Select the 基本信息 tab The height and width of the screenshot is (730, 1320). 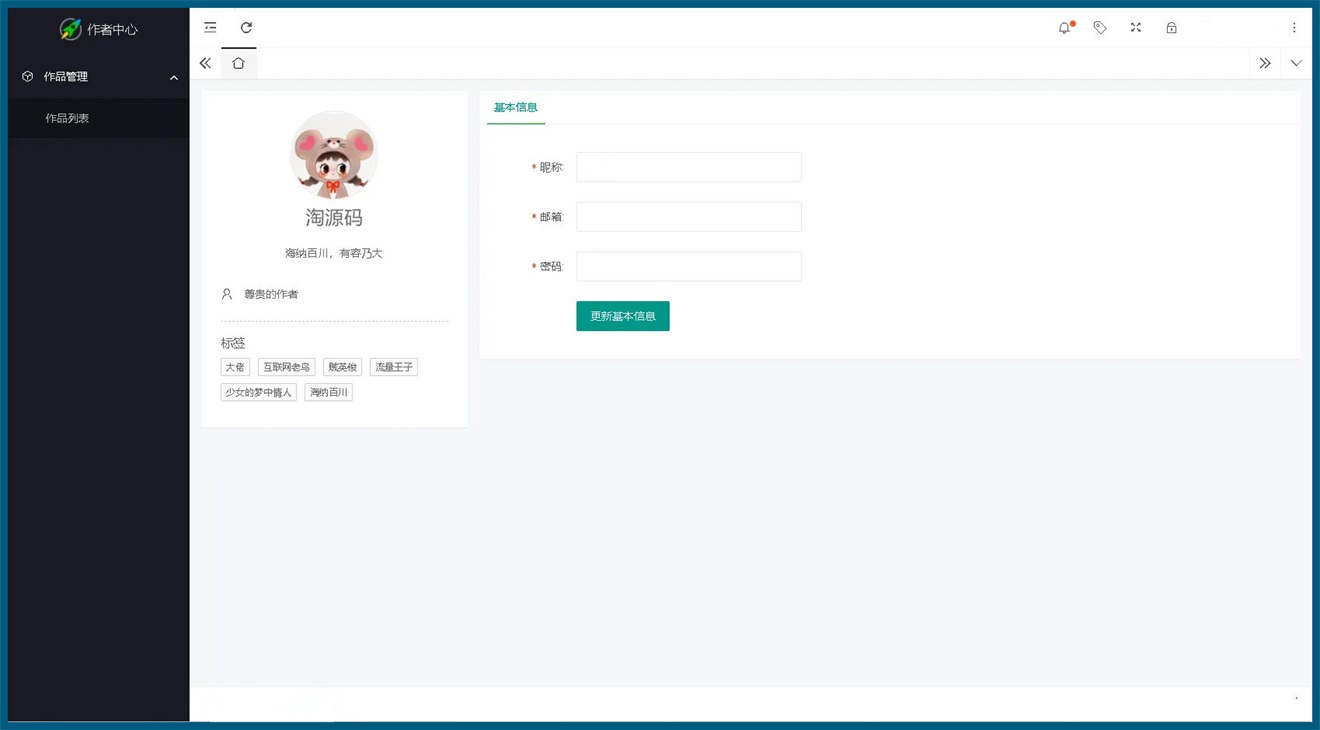point(516,107)
